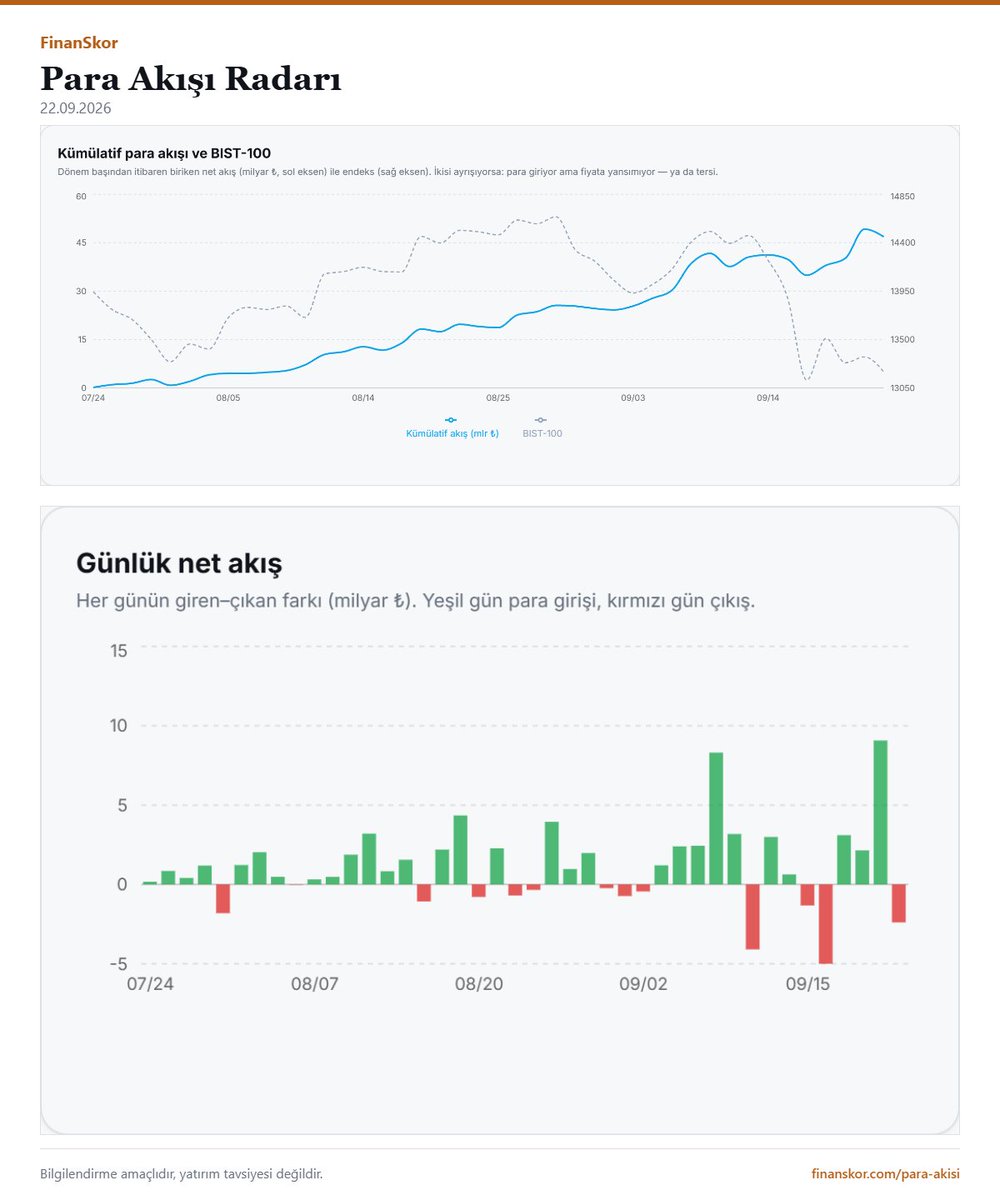The height and width of the screenshot is (1200, 1000).
Task: Click the 08/20 axis label
Action: [479, 985]
